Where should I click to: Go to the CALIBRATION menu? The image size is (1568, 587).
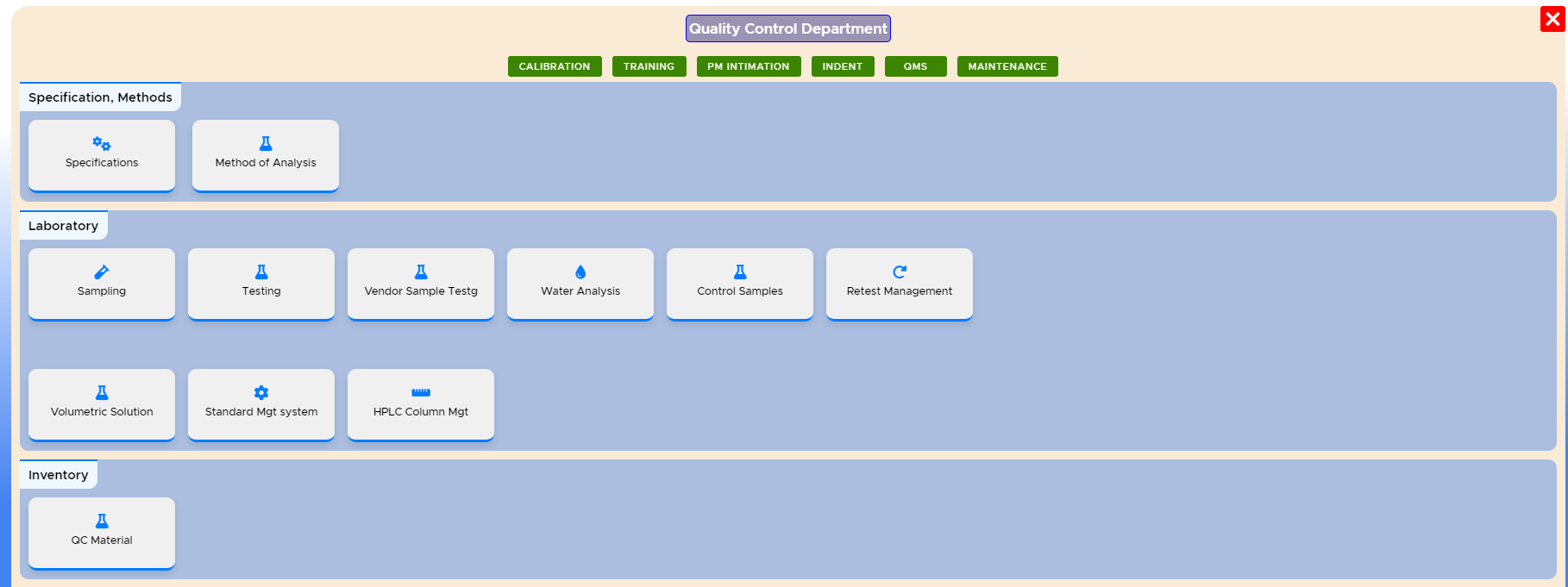(555, 66)
